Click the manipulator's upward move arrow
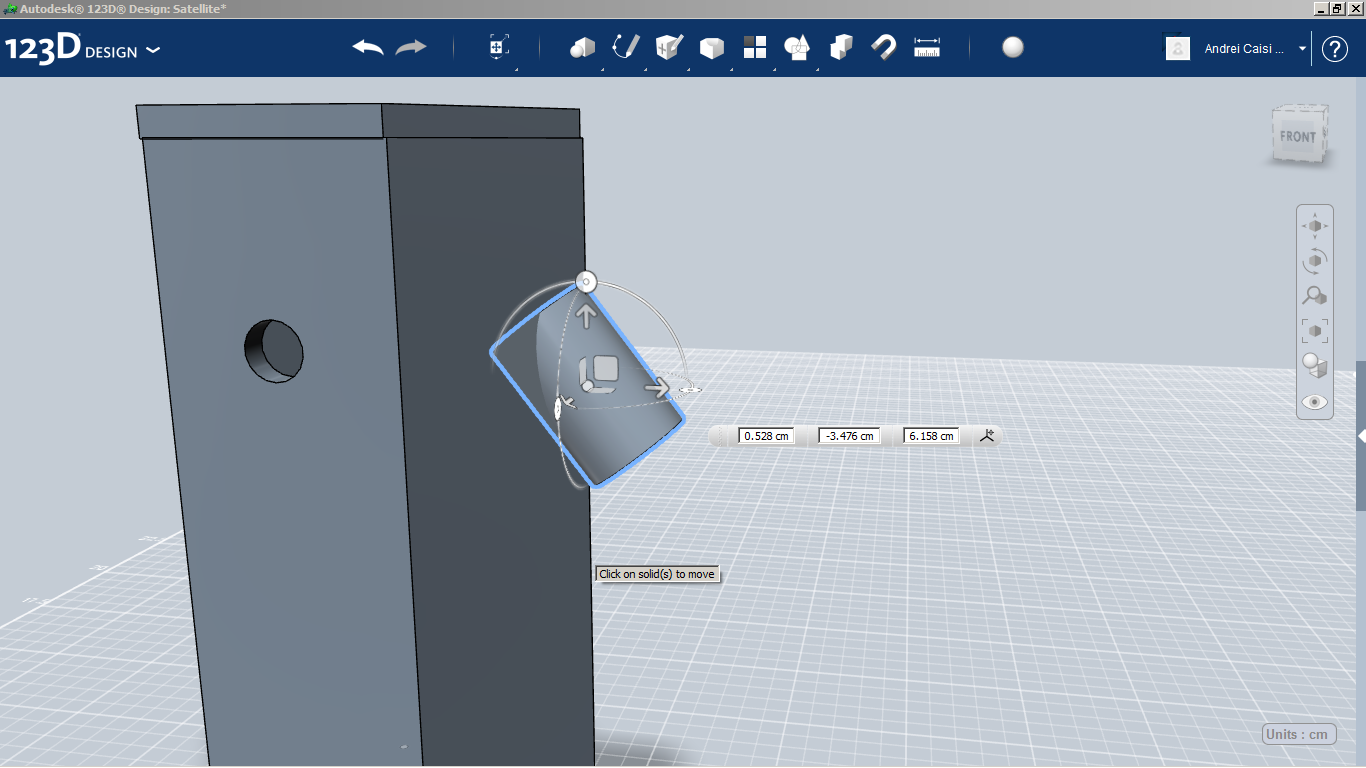 point(586,317)
